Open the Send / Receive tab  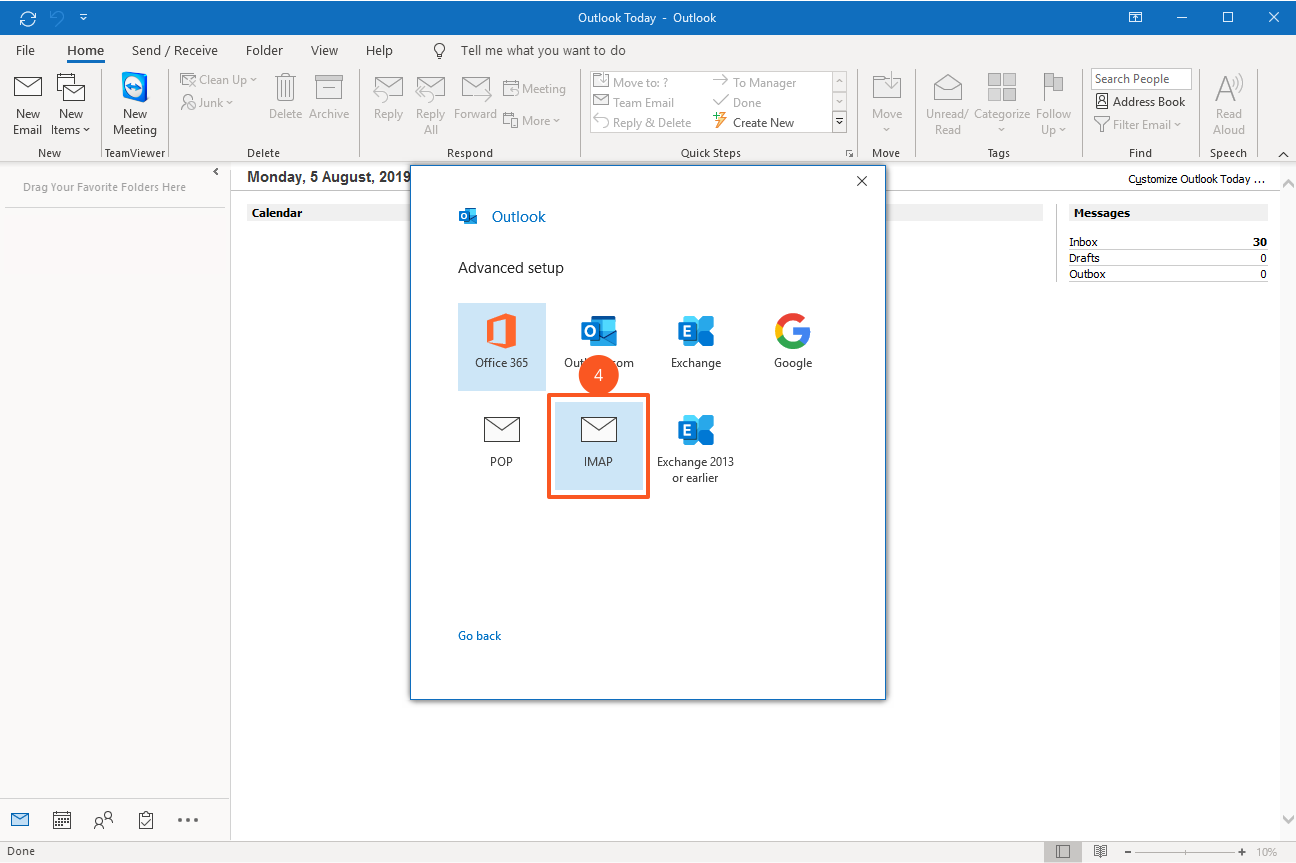pyautogui.click(x=174, y=50)
